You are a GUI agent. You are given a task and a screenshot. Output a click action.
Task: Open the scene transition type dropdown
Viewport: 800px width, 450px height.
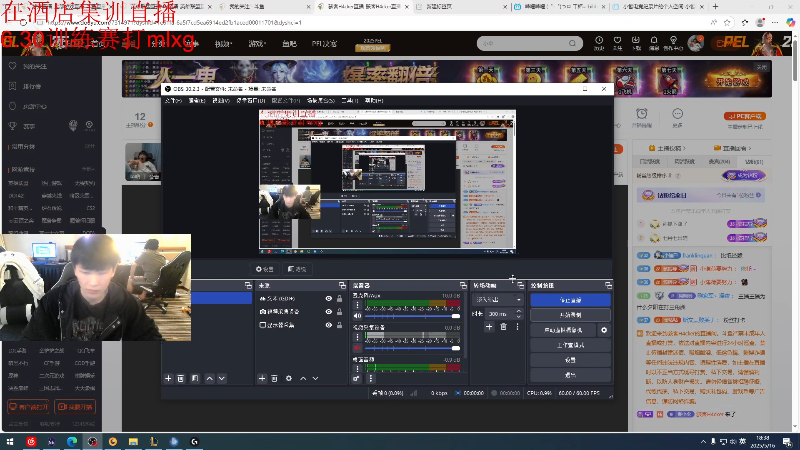point(497,299)
